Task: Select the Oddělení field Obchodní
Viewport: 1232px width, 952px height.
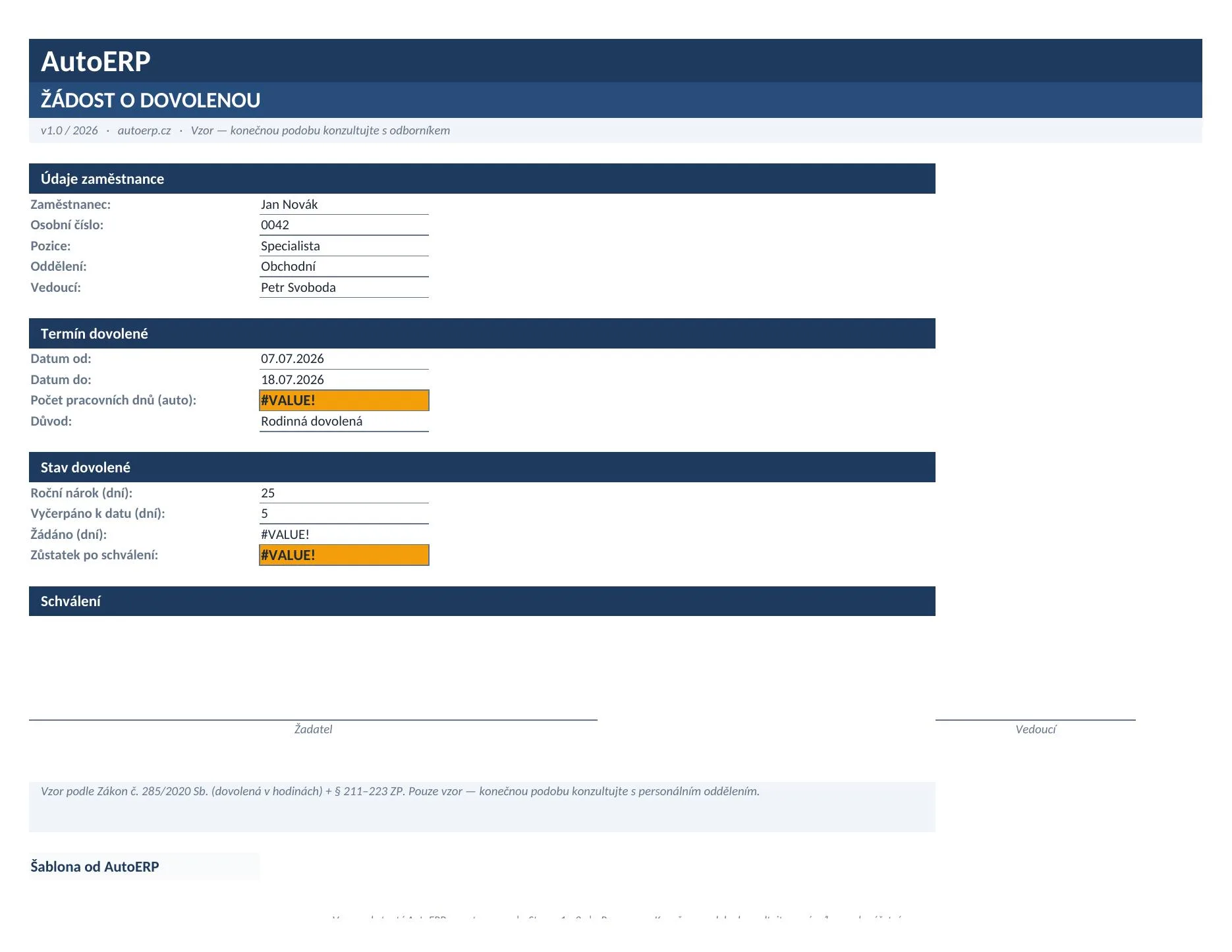Action: click(344, 266)
